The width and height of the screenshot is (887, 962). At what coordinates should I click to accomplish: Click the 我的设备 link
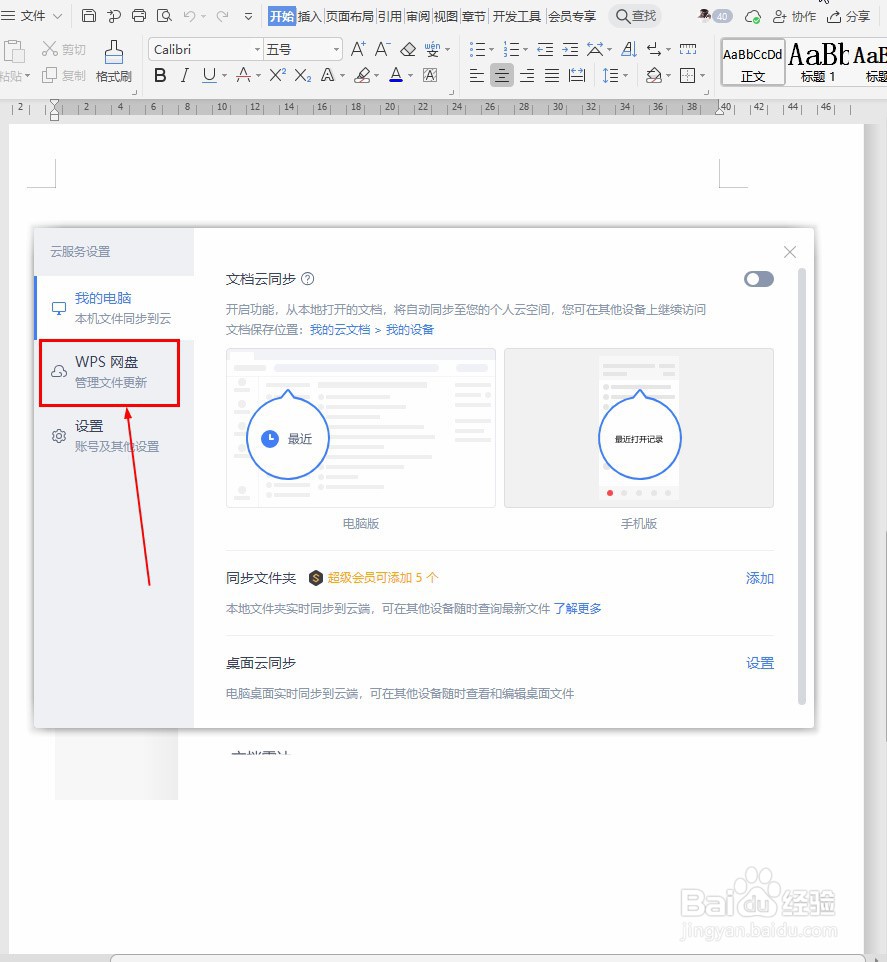(410, 329)
